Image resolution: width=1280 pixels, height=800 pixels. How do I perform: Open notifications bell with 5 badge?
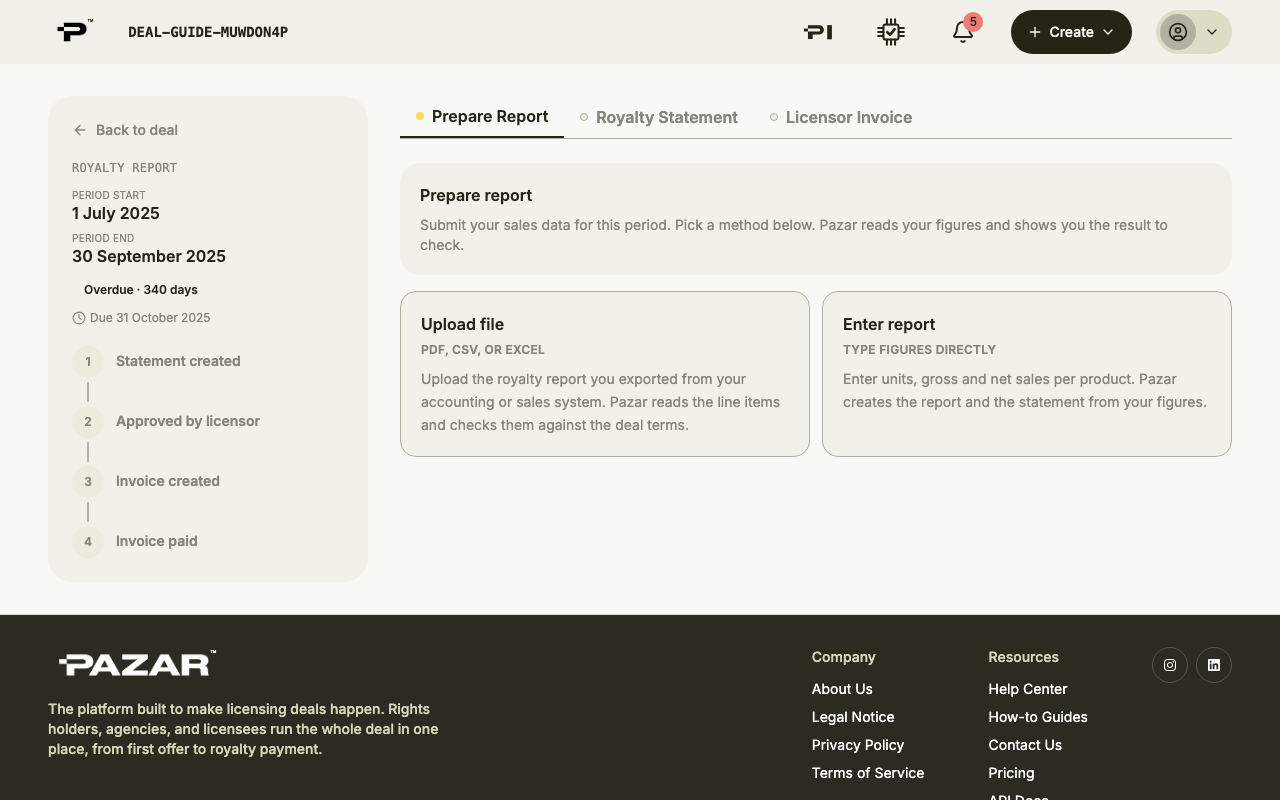coord(963,32)
